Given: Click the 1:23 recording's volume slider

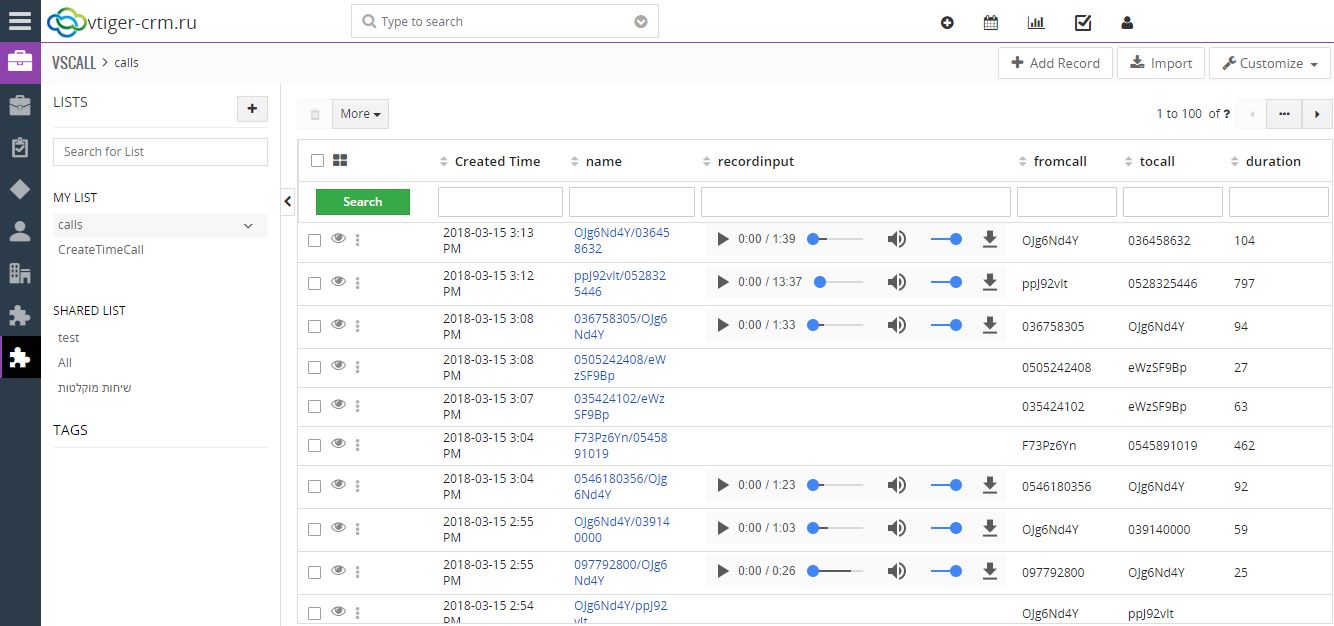Looking at the screenshot, I should coord(945,485).
